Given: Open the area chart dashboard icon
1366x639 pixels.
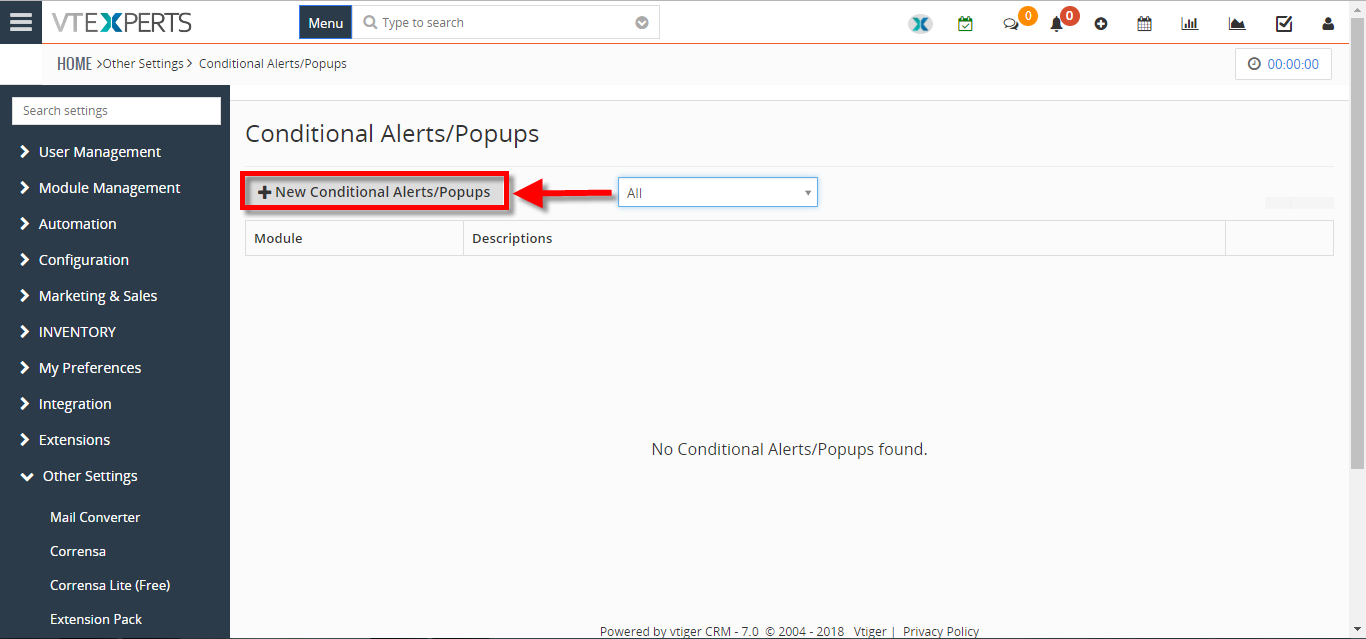Looking at the screenshot, I should click(1237, 24).
